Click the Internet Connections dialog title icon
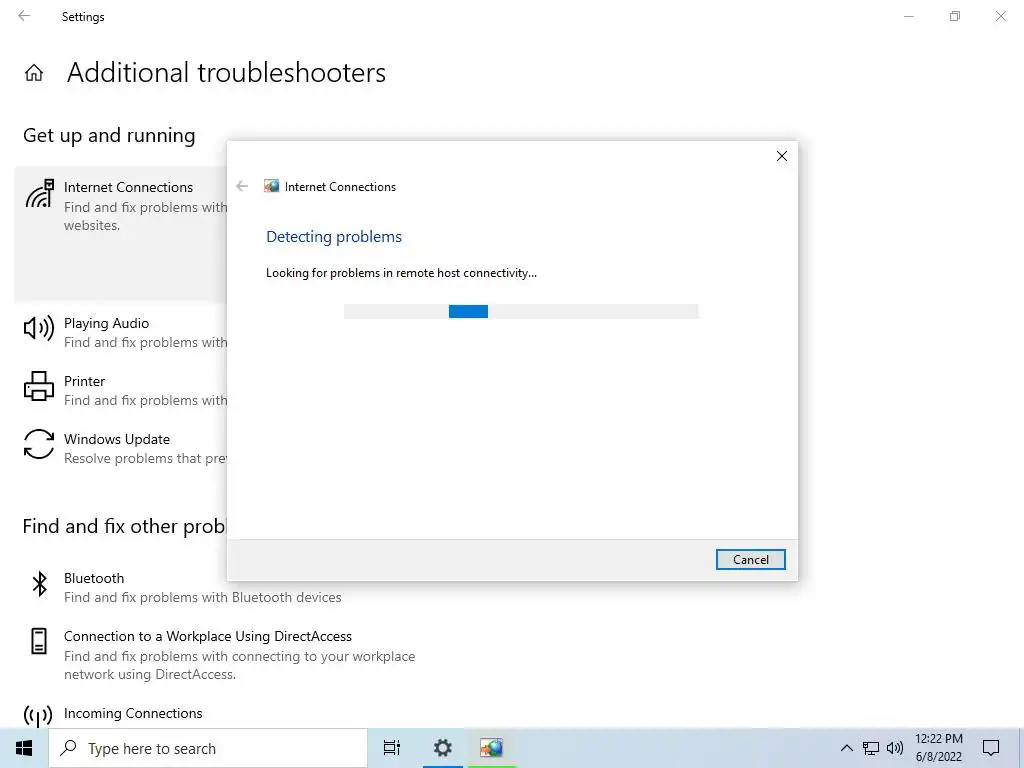The image size is (1024, 768). click(271, 186)
